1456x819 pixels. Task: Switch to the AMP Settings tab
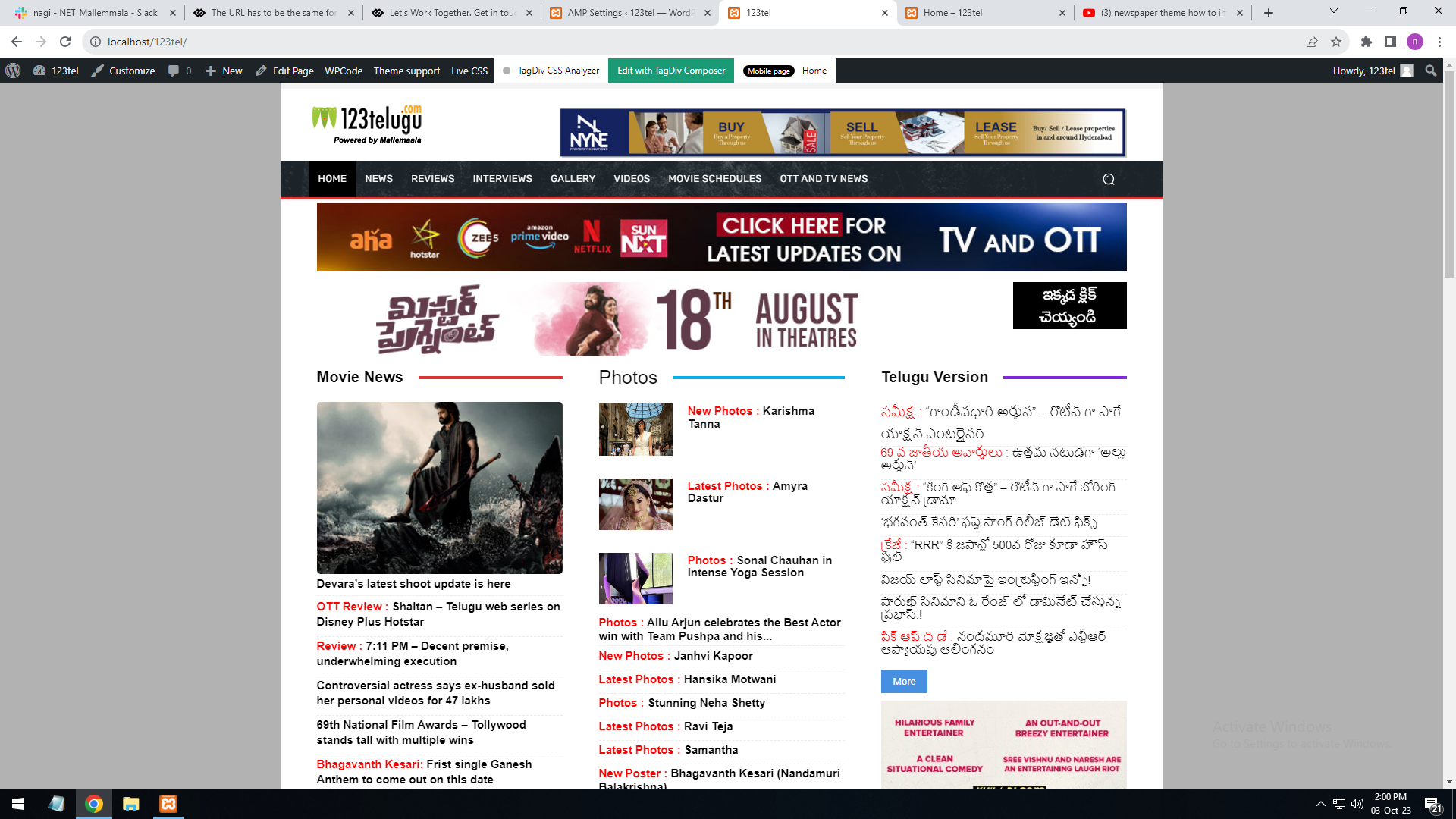(629, 13)
